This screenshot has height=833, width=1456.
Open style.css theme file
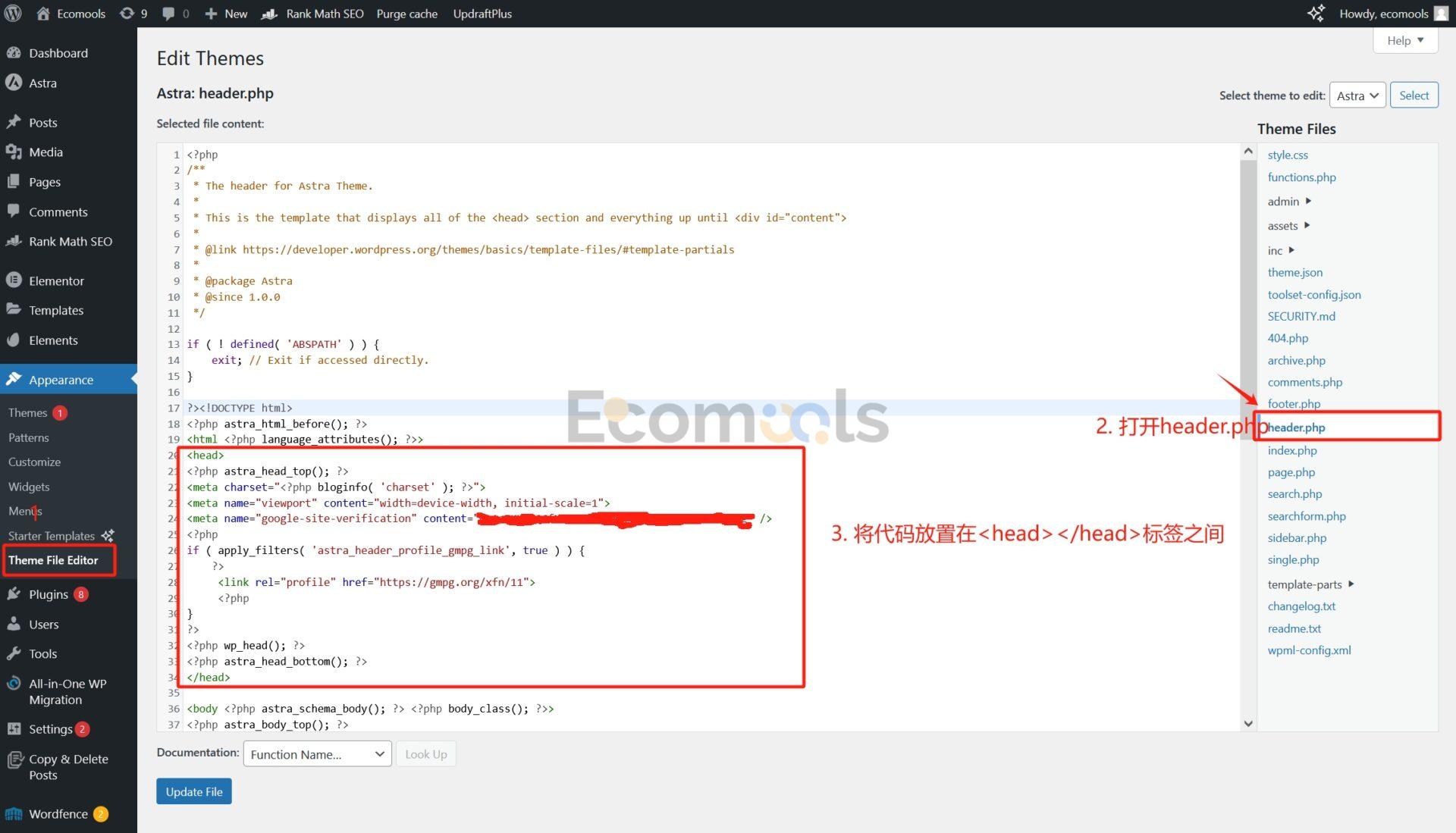click(1288, 155)
